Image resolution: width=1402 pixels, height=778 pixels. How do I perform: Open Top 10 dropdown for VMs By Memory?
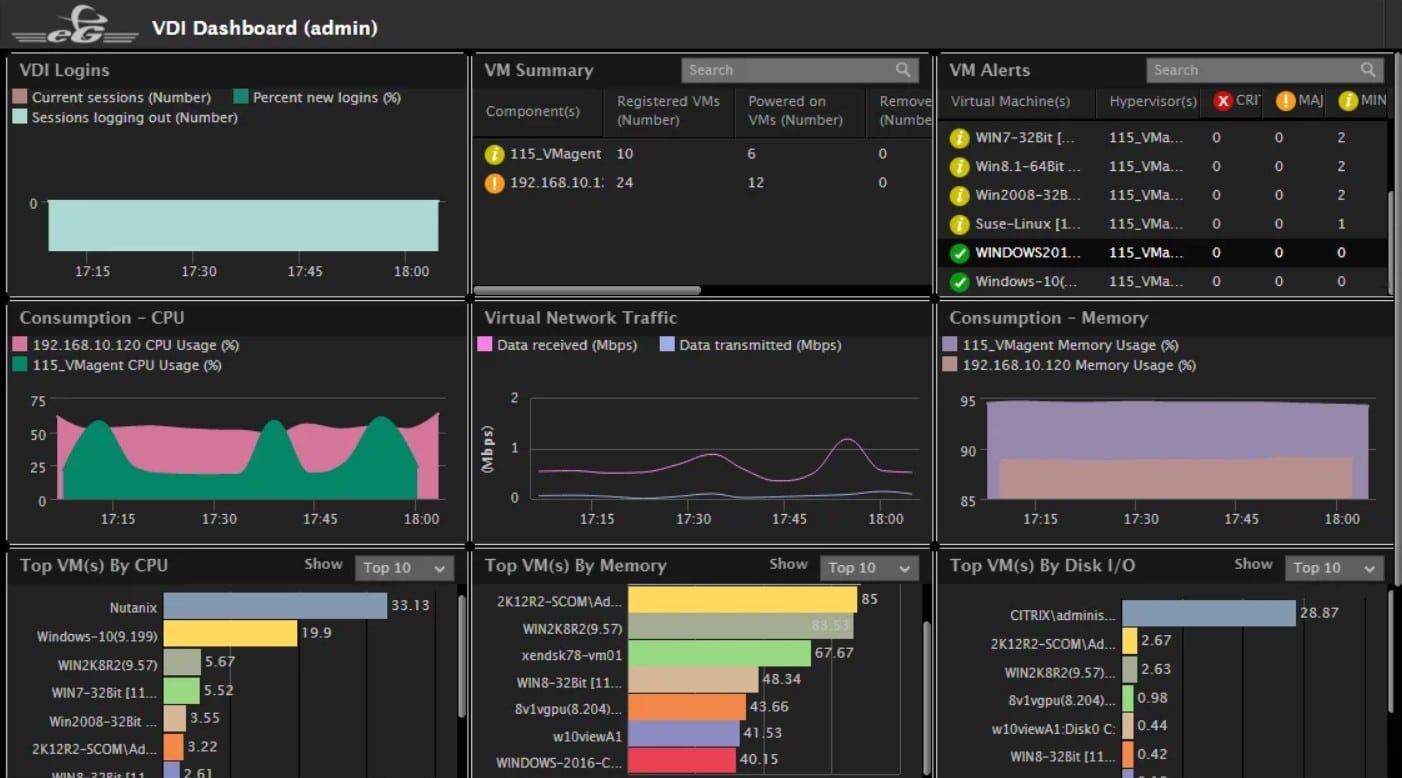click(x=869, y=567)
